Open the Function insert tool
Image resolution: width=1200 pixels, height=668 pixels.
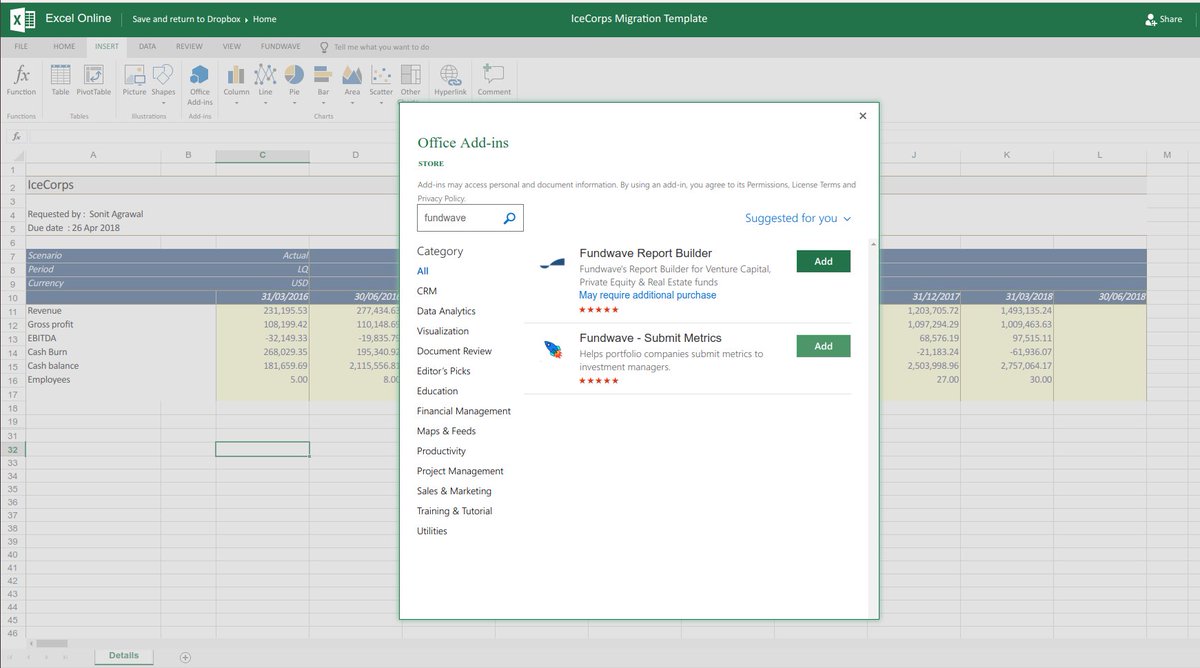point(21,81)
